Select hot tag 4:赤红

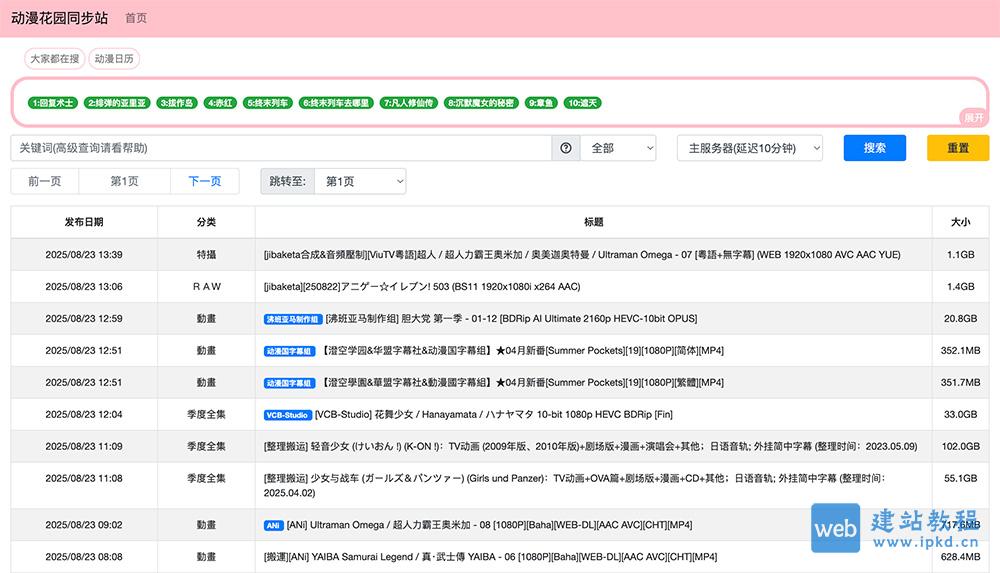[220, 103]
